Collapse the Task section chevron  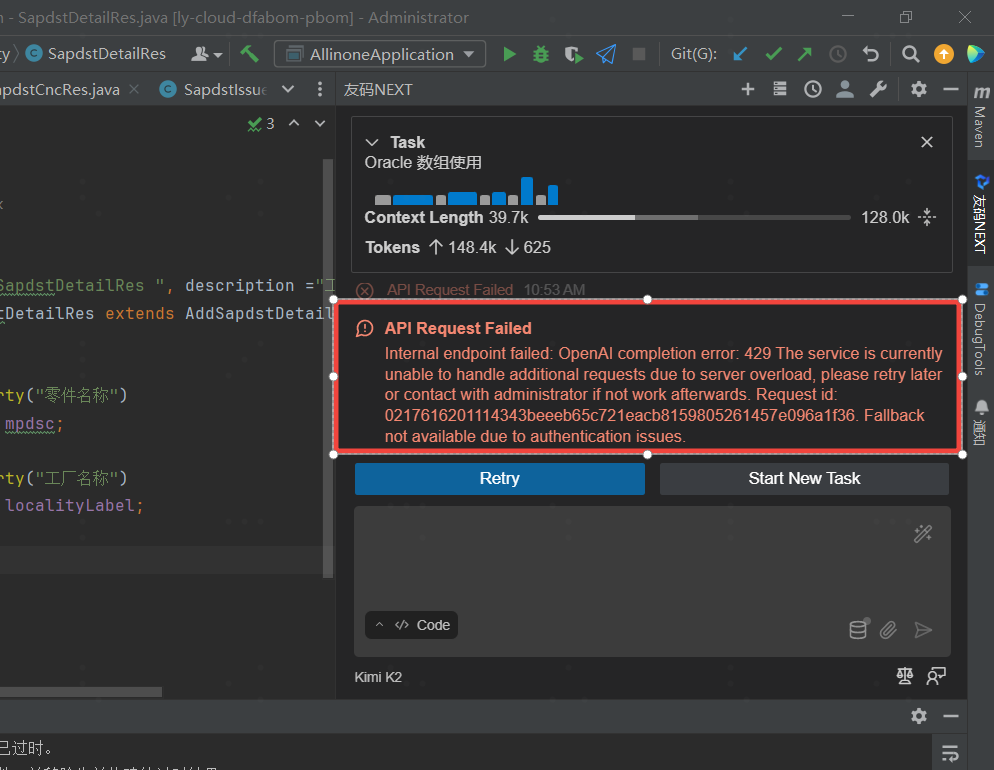372,142
